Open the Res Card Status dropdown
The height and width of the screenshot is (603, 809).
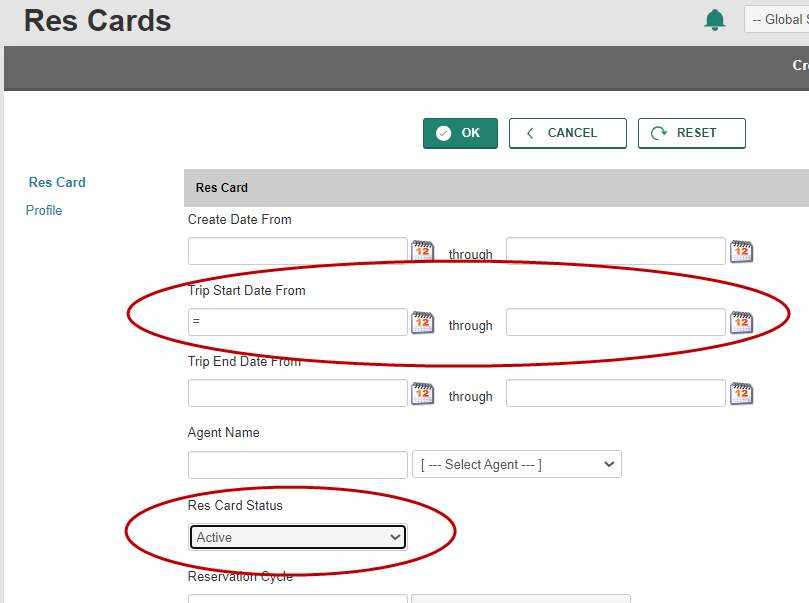pos(297,536)
